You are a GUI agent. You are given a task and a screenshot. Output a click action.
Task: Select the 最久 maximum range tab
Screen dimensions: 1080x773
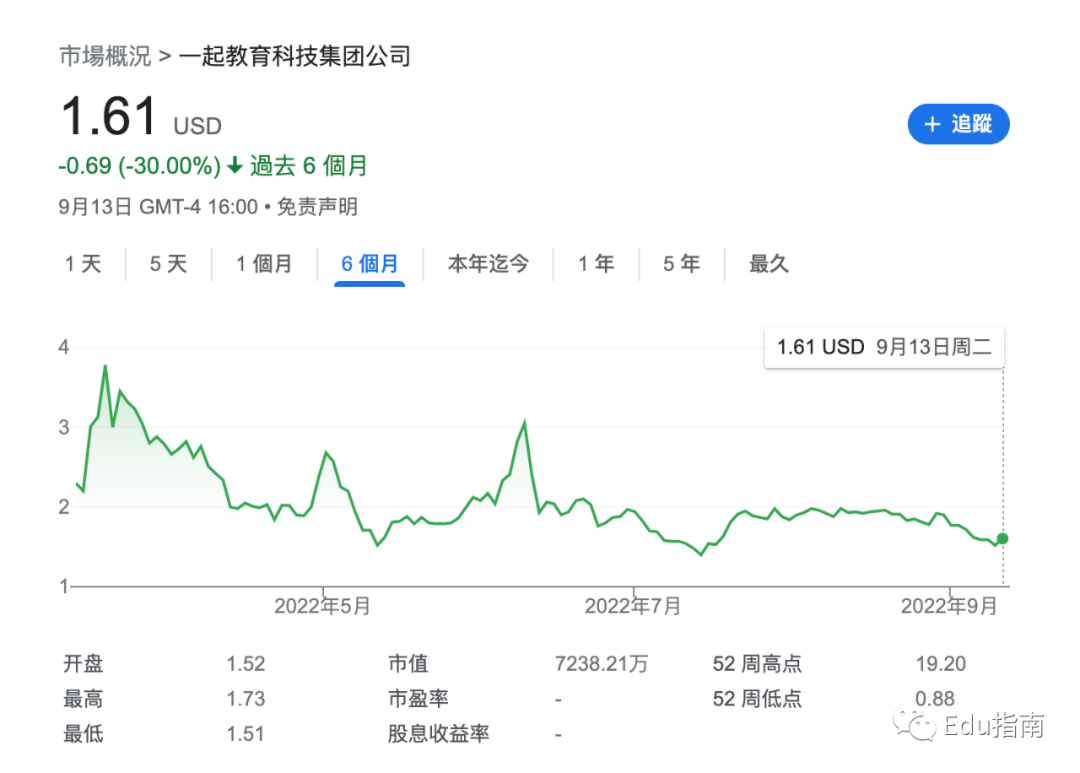click(x=769, y=263)
